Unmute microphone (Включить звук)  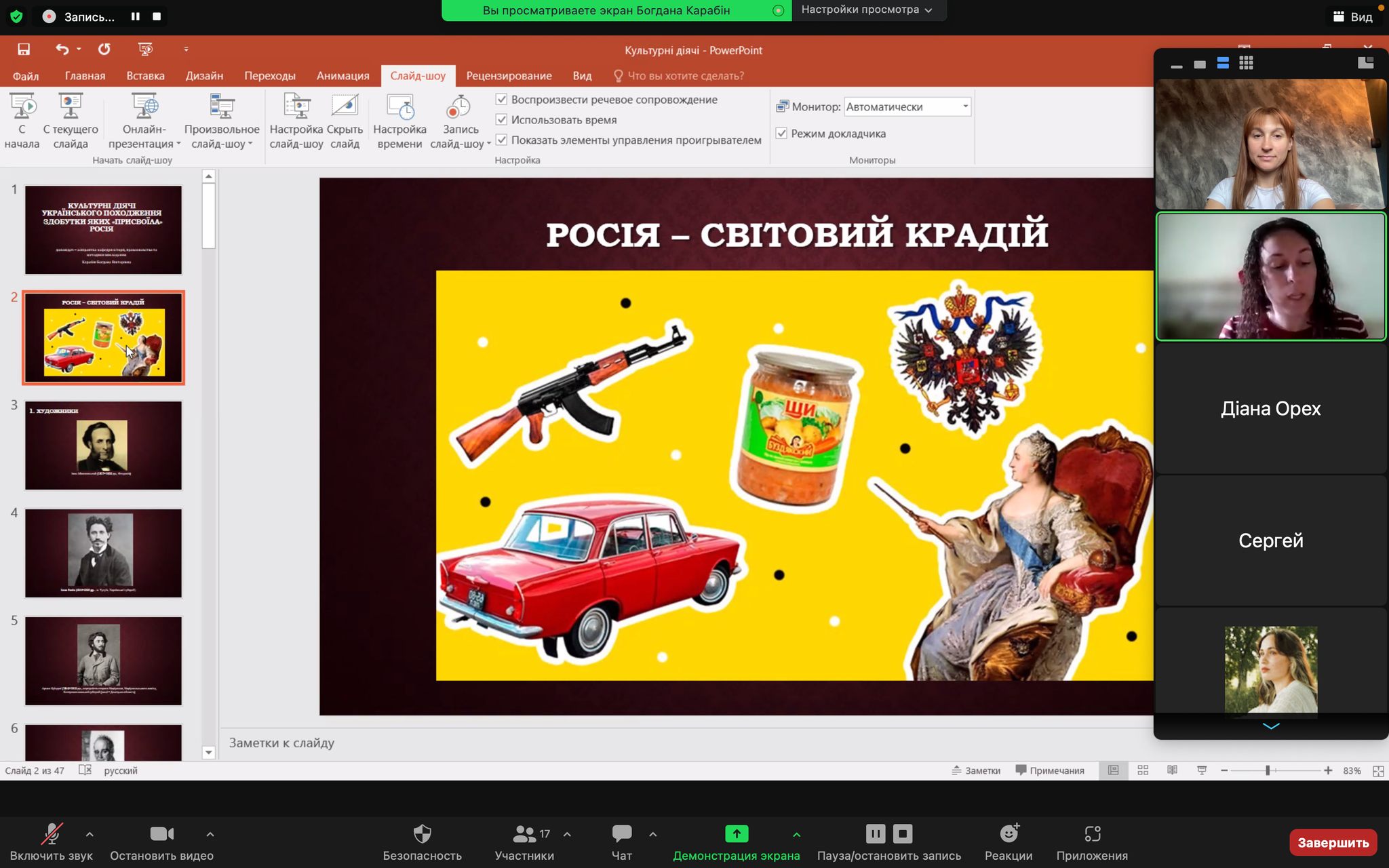(x=52, y=842)
